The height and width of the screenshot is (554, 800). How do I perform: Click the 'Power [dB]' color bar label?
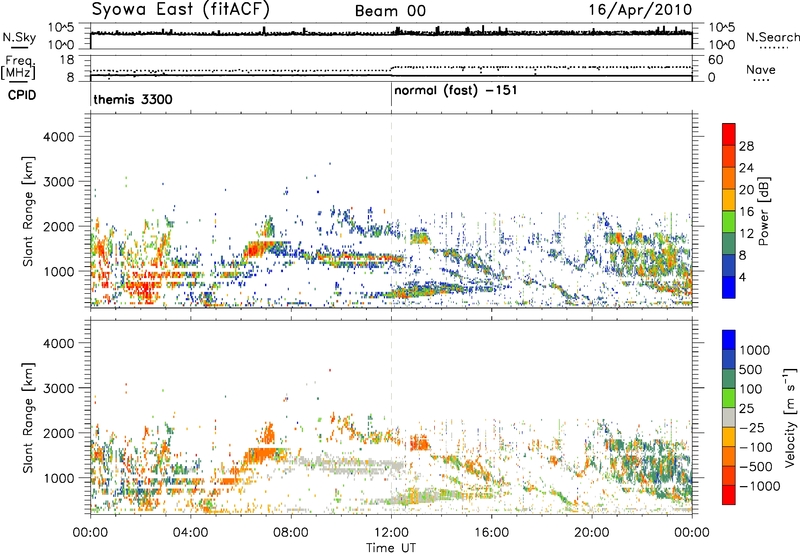coord(763,211)
